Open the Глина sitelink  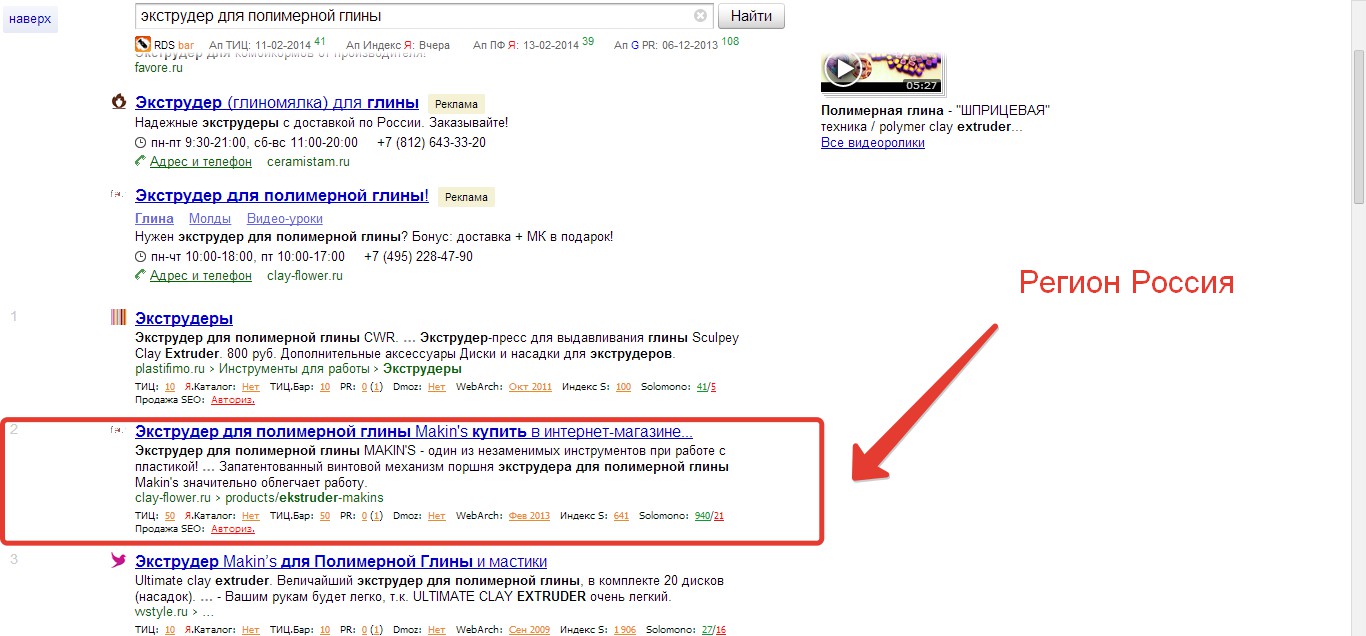click(x=154, y=218)
